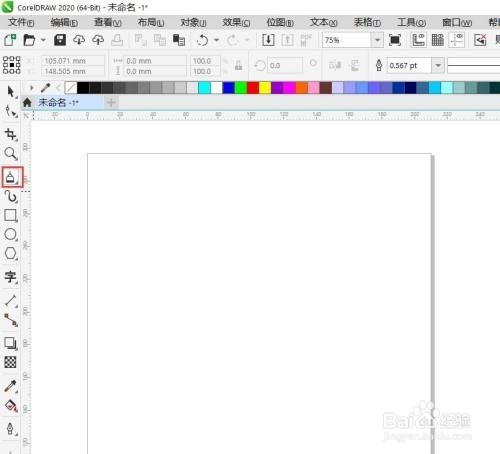500x454 pixels.
Task: Click the paste clipboard icon
Action: tap(179, 40)
